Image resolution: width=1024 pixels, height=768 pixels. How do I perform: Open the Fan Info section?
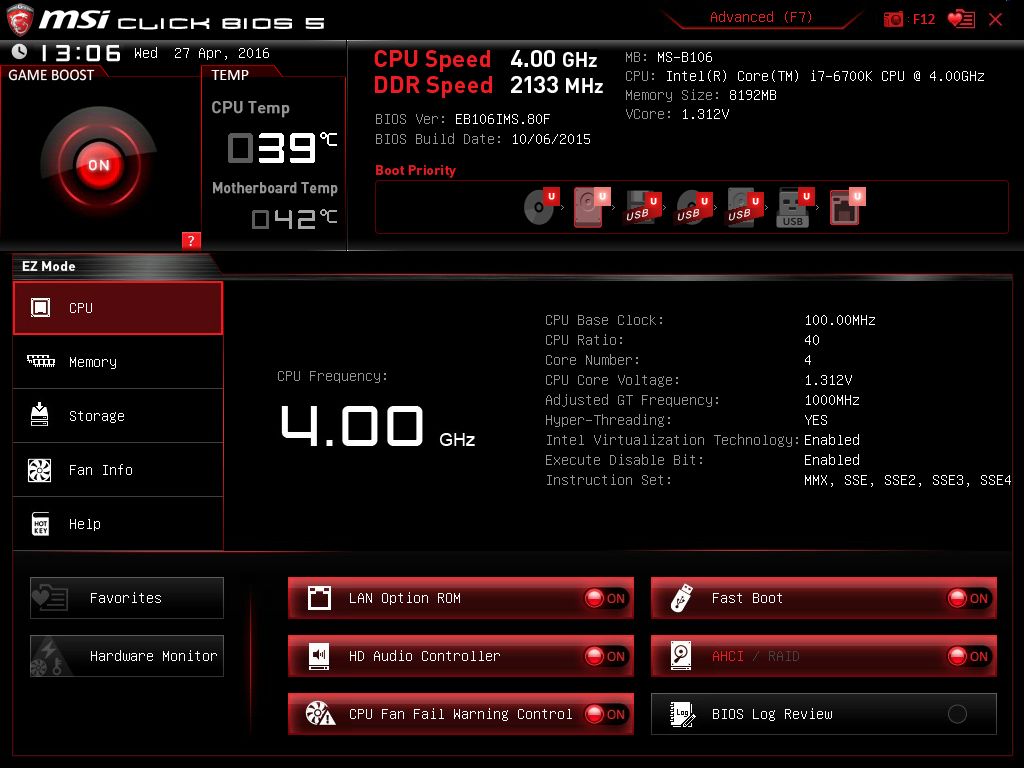pyautogui.click(x=118, y=470)
